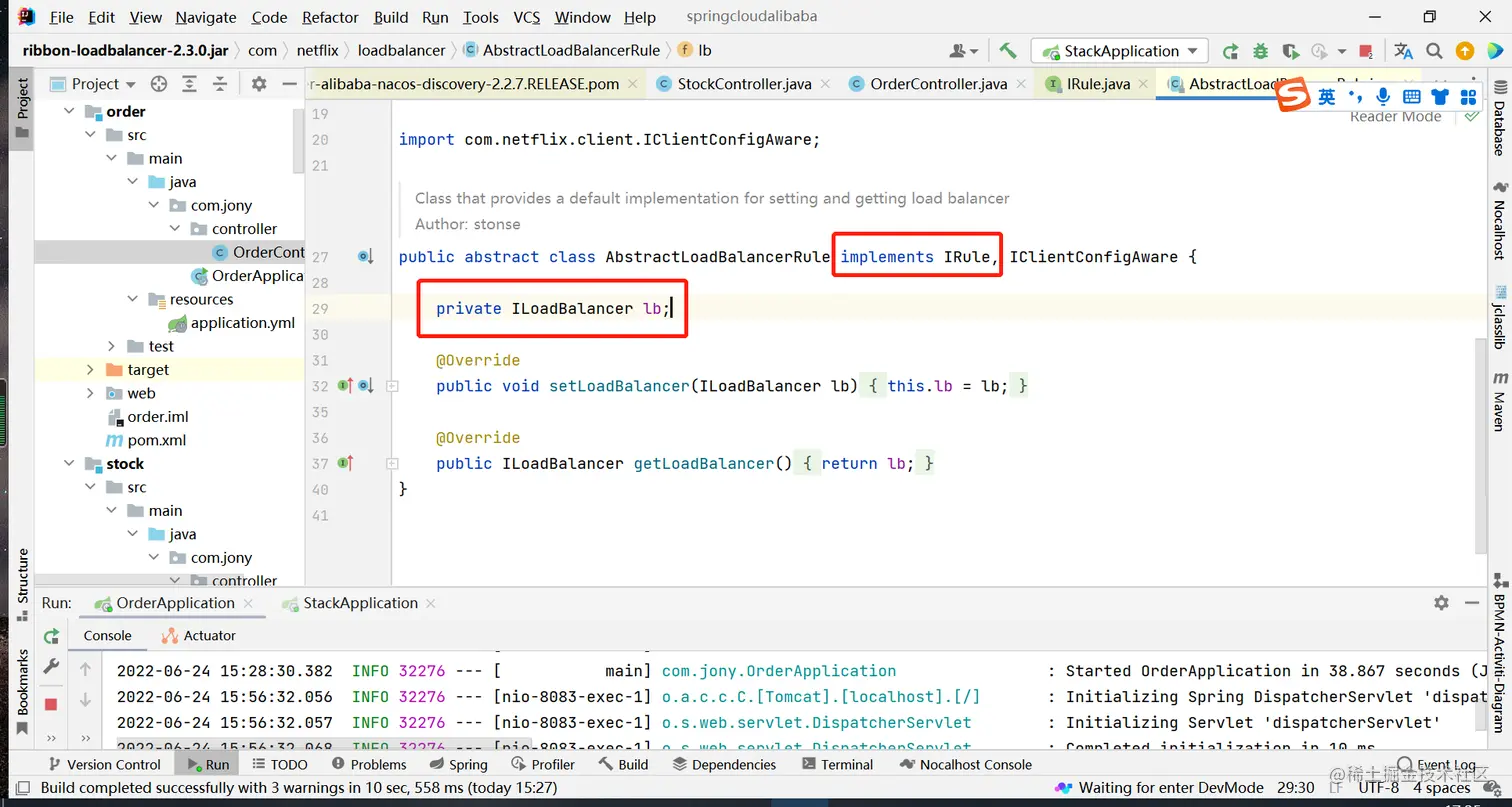Start debugging with the green bug icon

[1260, 51]
